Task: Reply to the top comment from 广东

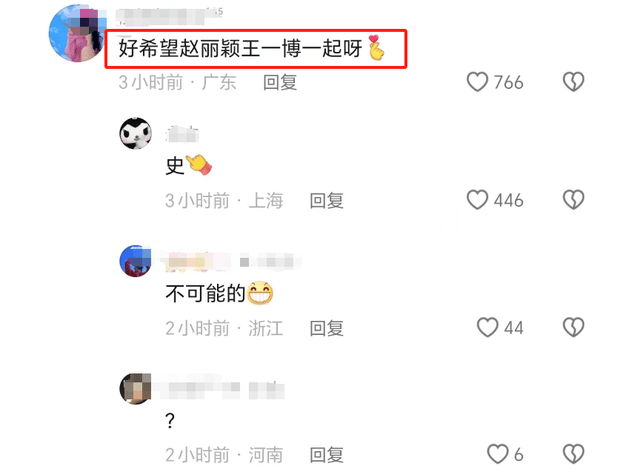Action: (x=280, y=82)
